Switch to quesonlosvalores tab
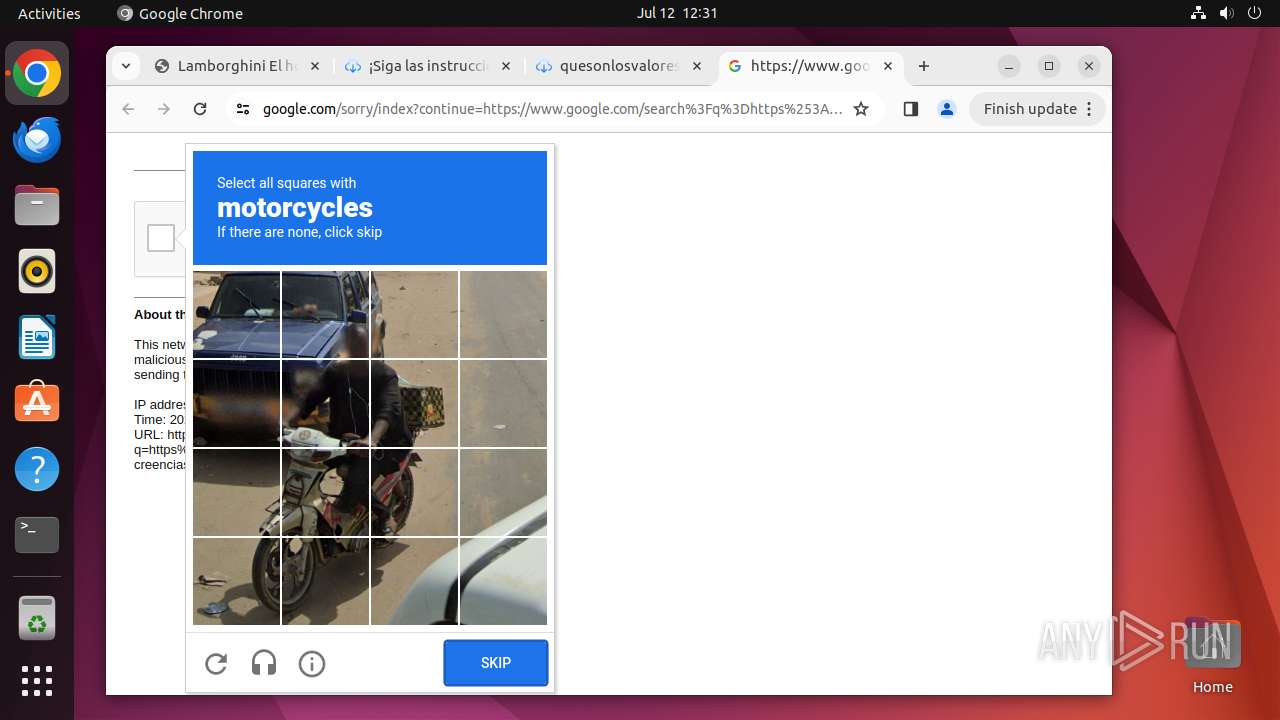 [x=618, y=66]
